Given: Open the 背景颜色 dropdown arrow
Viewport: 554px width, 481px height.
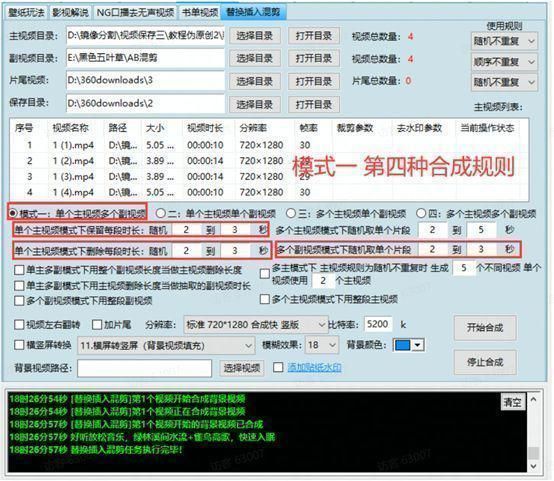Looking at the screenshot, I should point(418,345).
